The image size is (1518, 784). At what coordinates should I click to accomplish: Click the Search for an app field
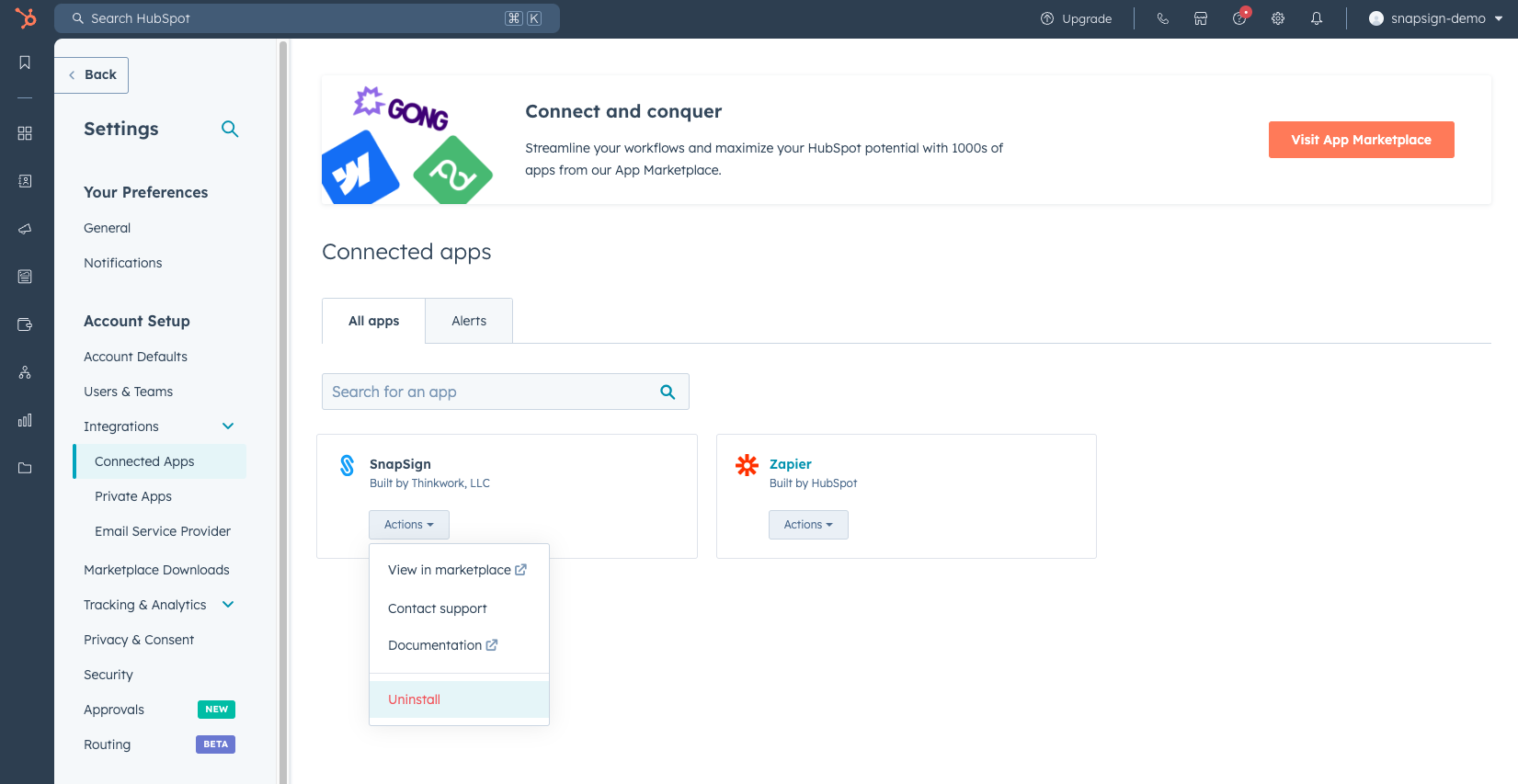click(x=505, y=392)
